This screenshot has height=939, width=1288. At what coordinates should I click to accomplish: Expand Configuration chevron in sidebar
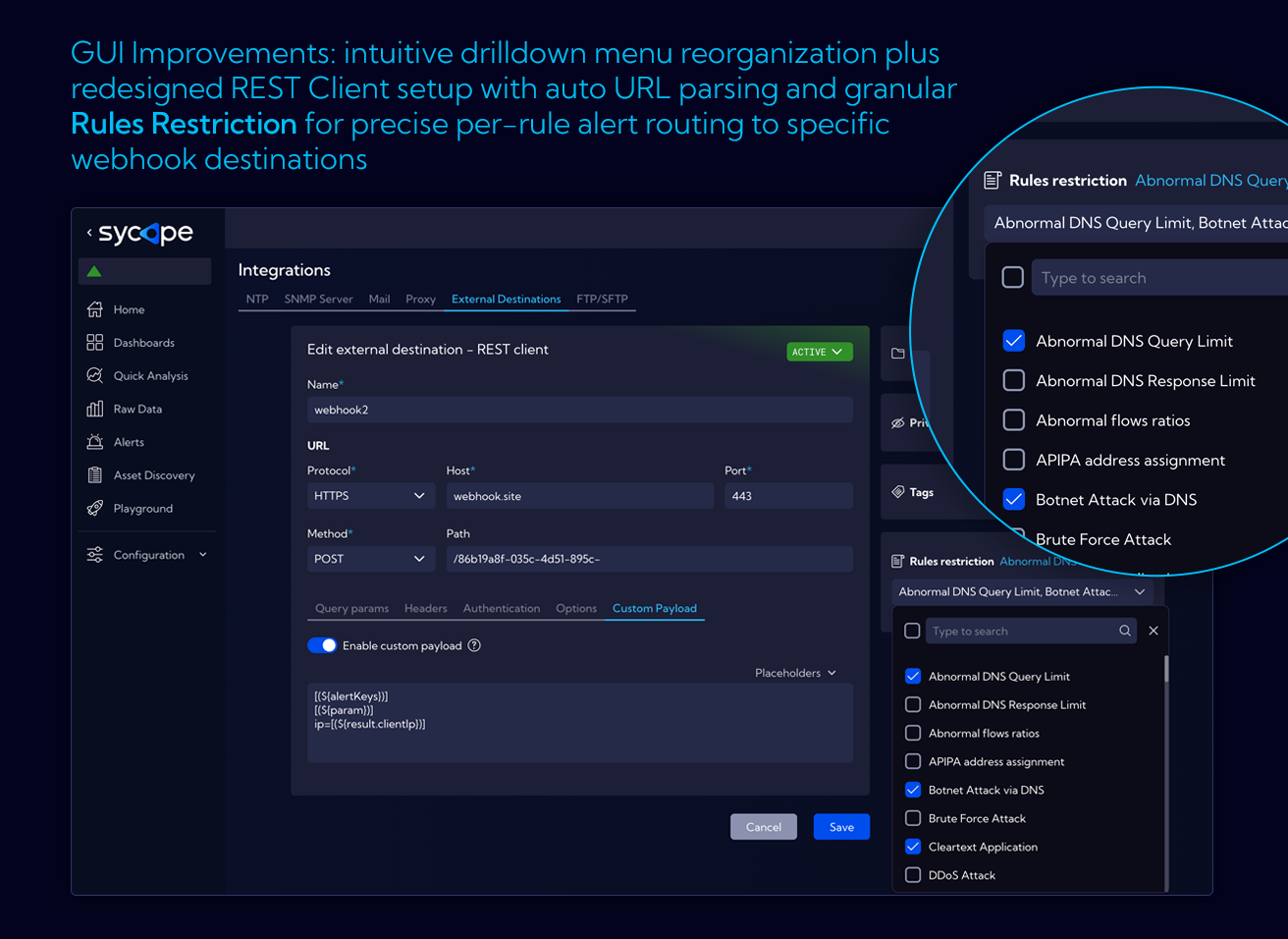pos(203,555)
